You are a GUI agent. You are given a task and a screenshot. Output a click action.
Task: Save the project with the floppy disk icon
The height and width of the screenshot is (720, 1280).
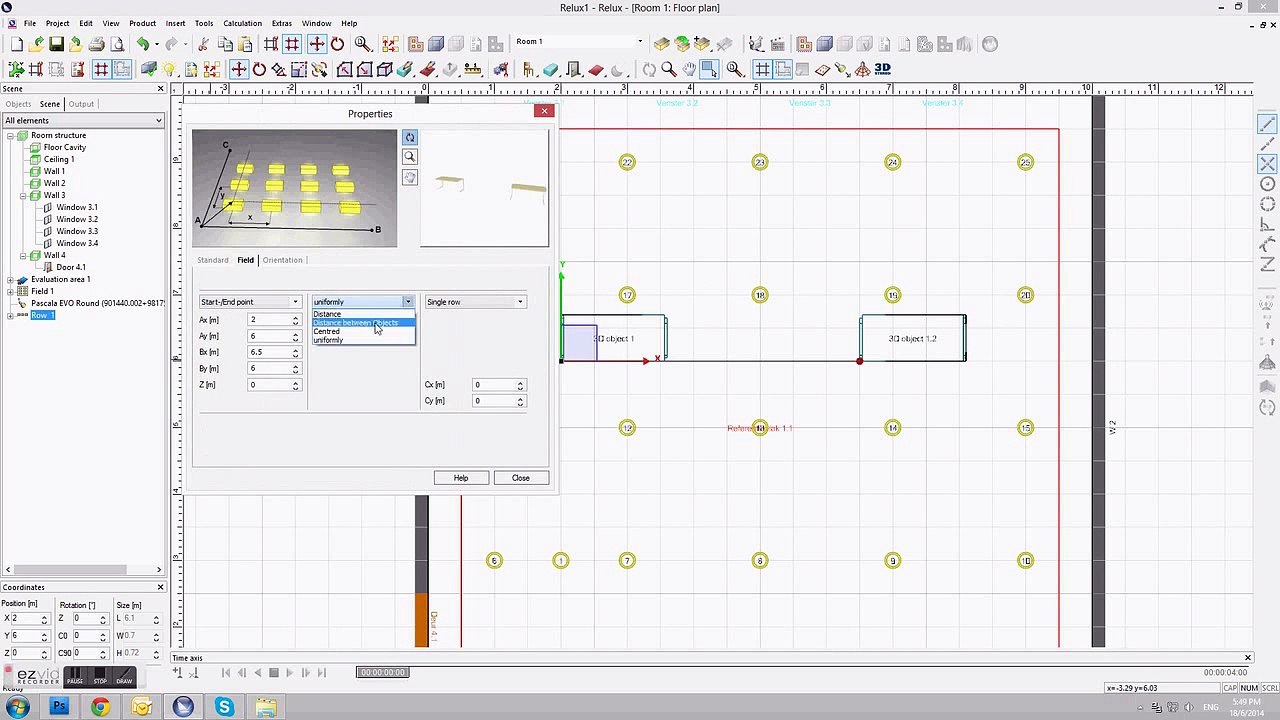pos(57,44)
